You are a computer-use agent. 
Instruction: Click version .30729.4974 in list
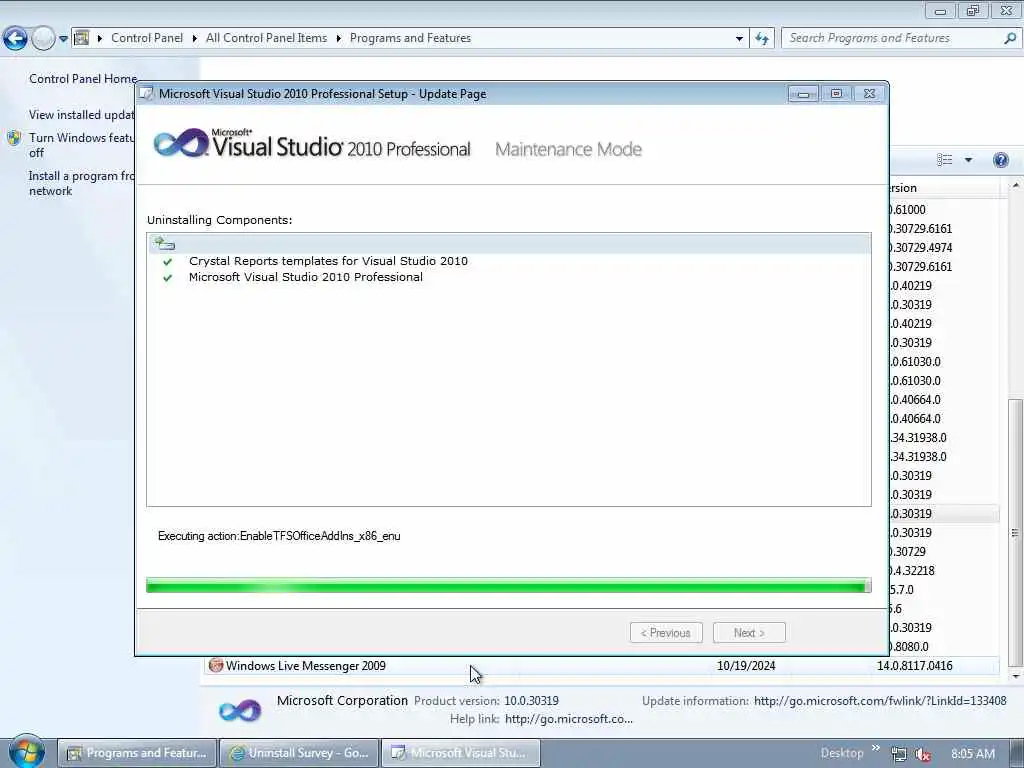(921, 248)
